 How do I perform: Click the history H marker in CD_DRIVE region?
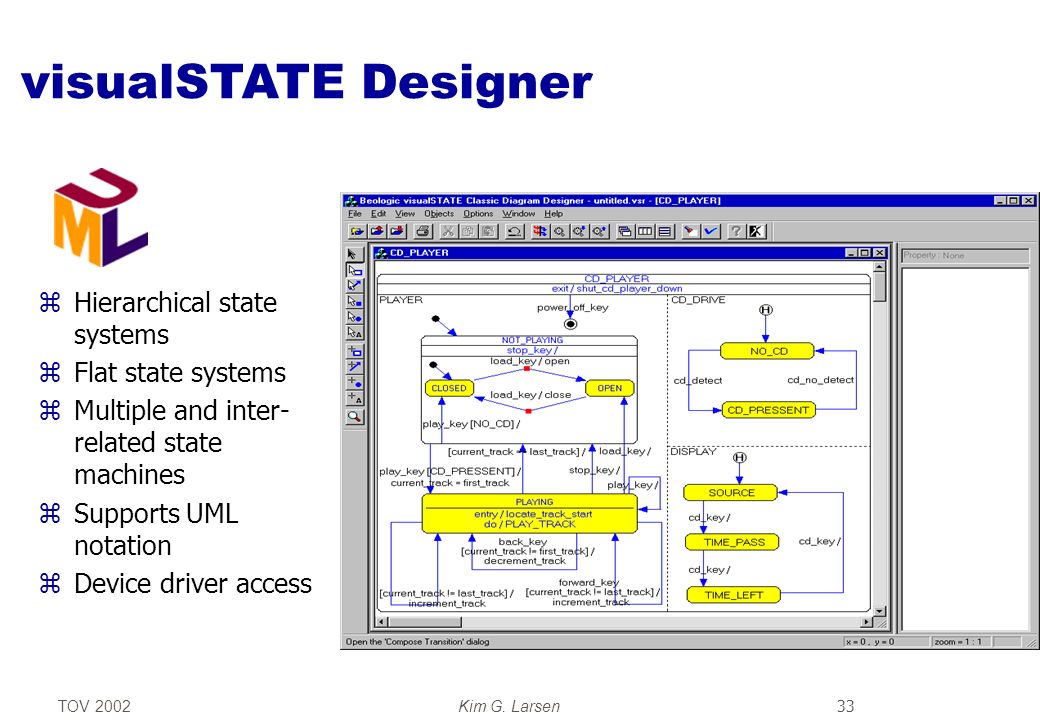(765, 310)
